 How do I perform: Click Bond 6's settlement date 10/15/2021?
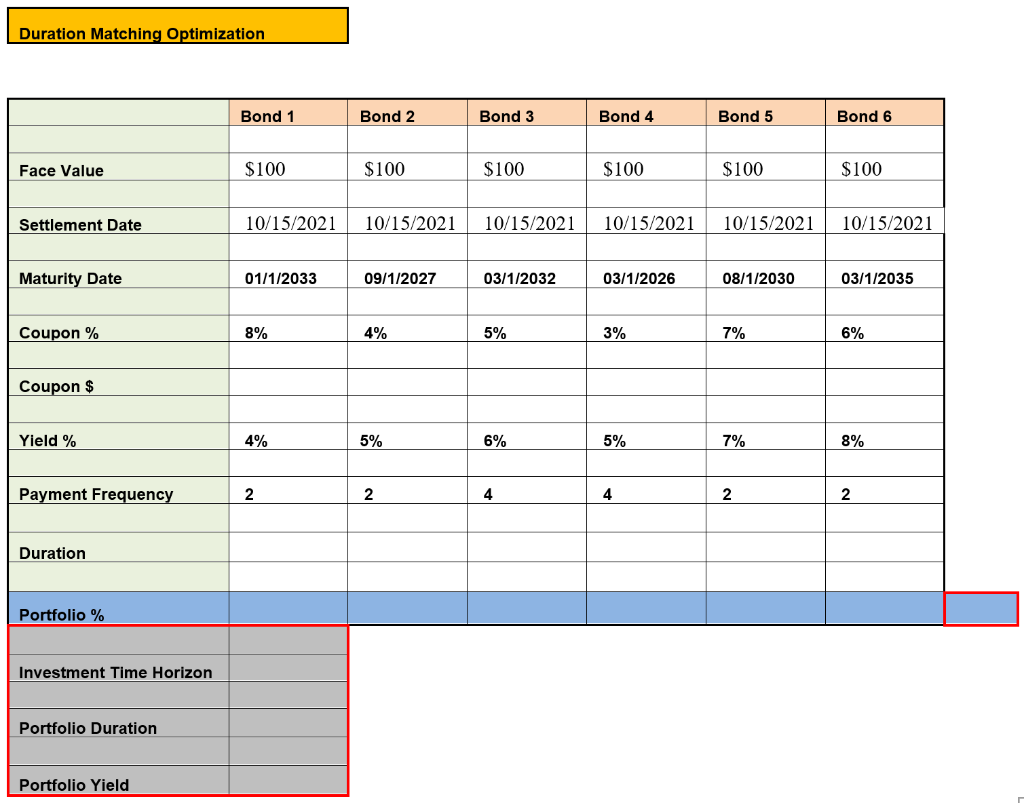(x=886, y=222)
